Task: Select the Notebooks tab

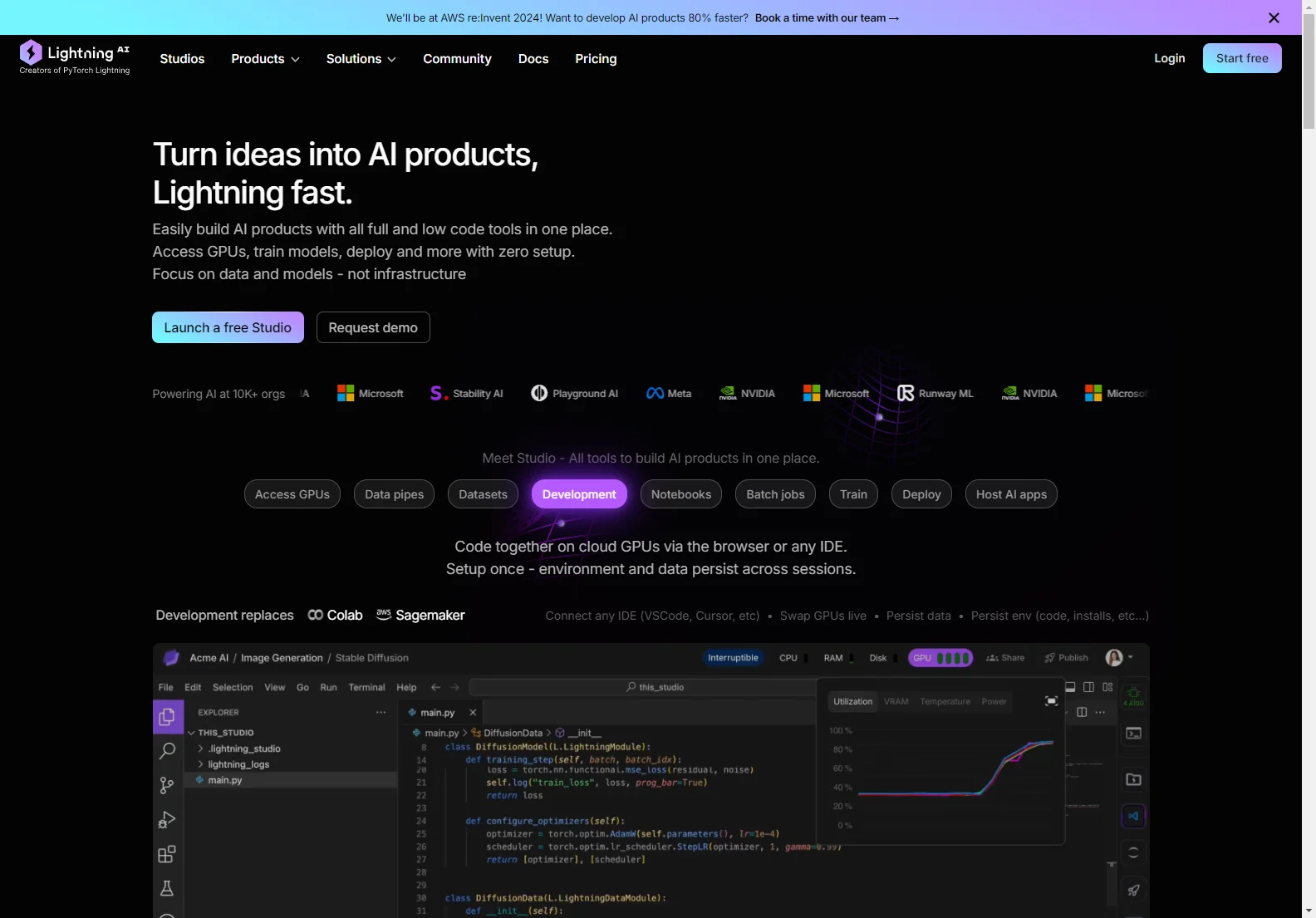Action: point(681,494)
